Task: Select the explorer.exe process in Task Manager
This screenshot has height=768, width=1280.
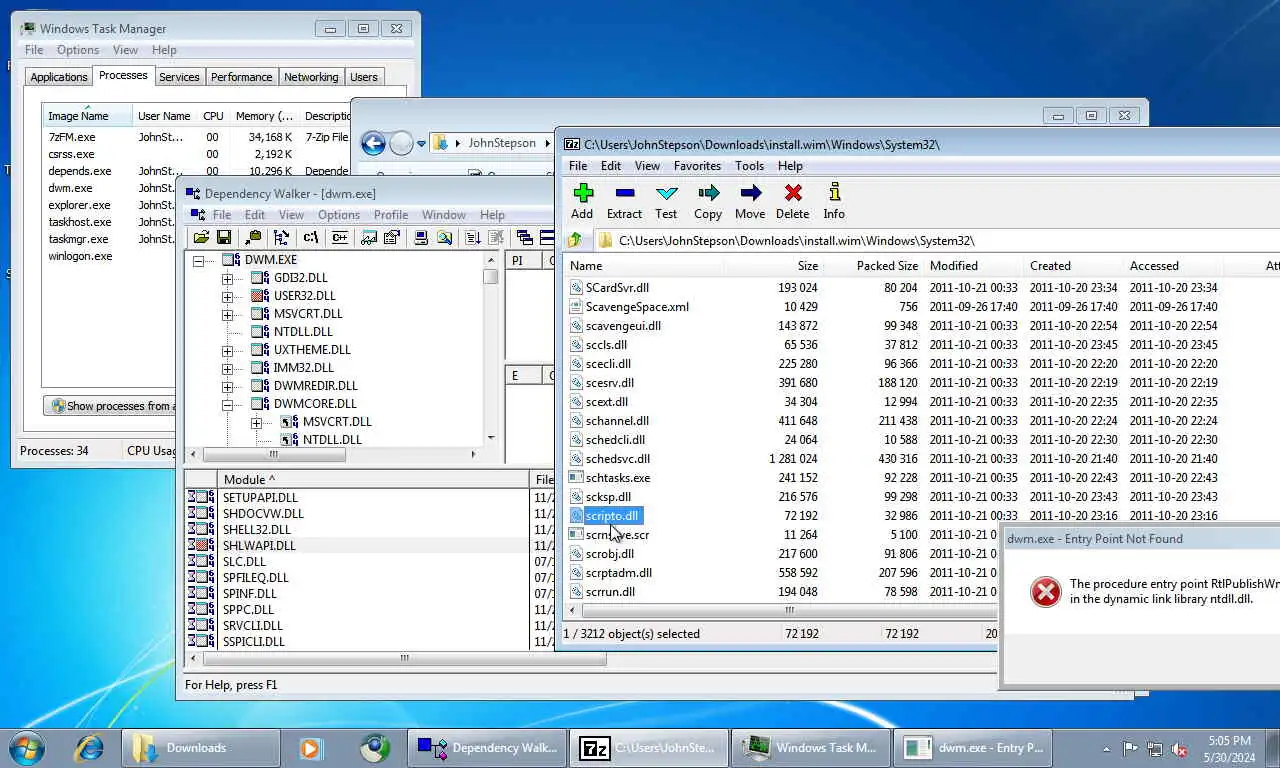Action: click(80, 205)
